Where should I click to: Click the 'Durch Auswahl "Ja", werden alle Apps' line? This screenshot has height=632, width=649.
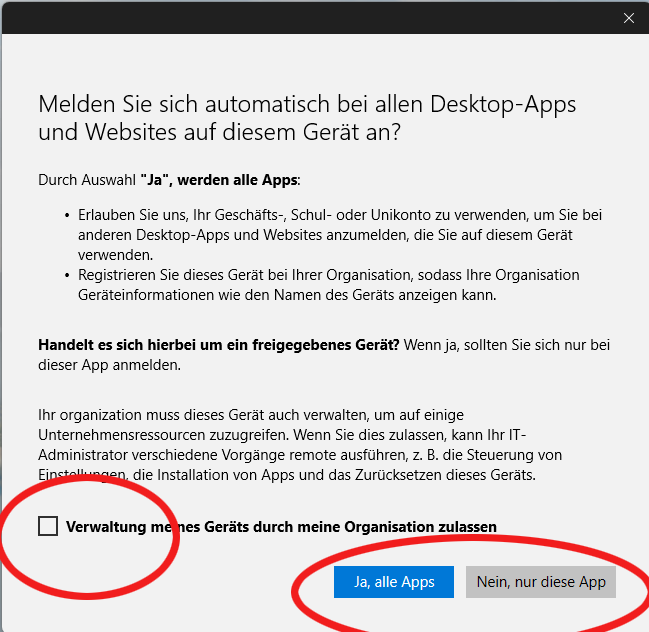point(169,180)
